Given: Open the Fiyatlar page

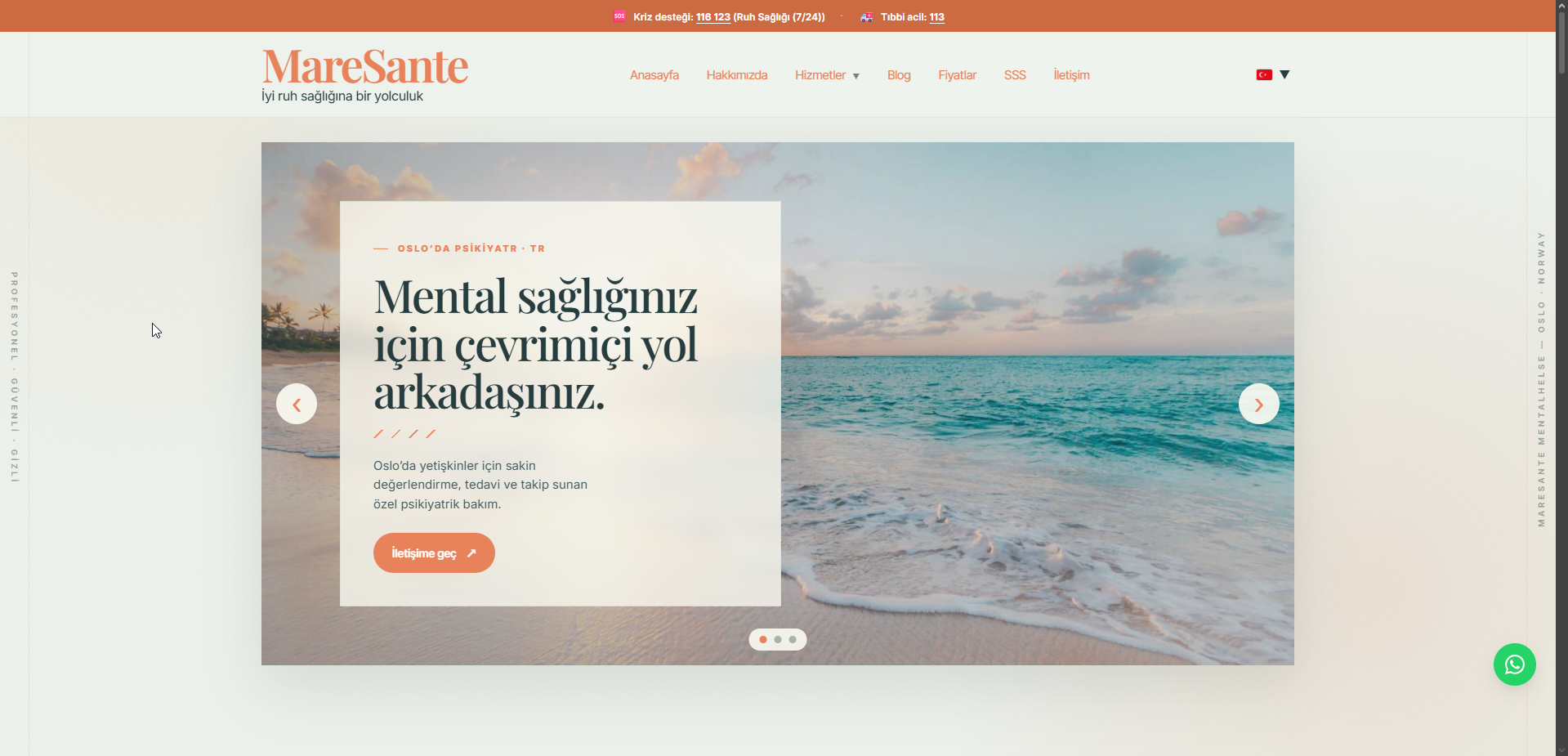Looking at the screenshot, I should pos(957,75).
